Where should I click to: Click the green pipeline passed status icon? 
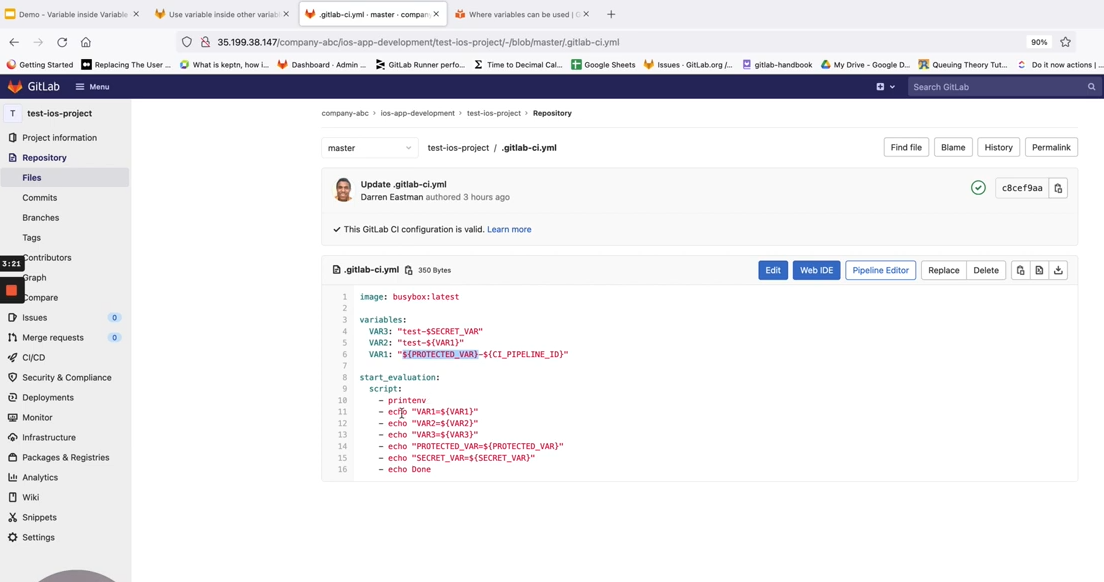[x=978, y=188]
